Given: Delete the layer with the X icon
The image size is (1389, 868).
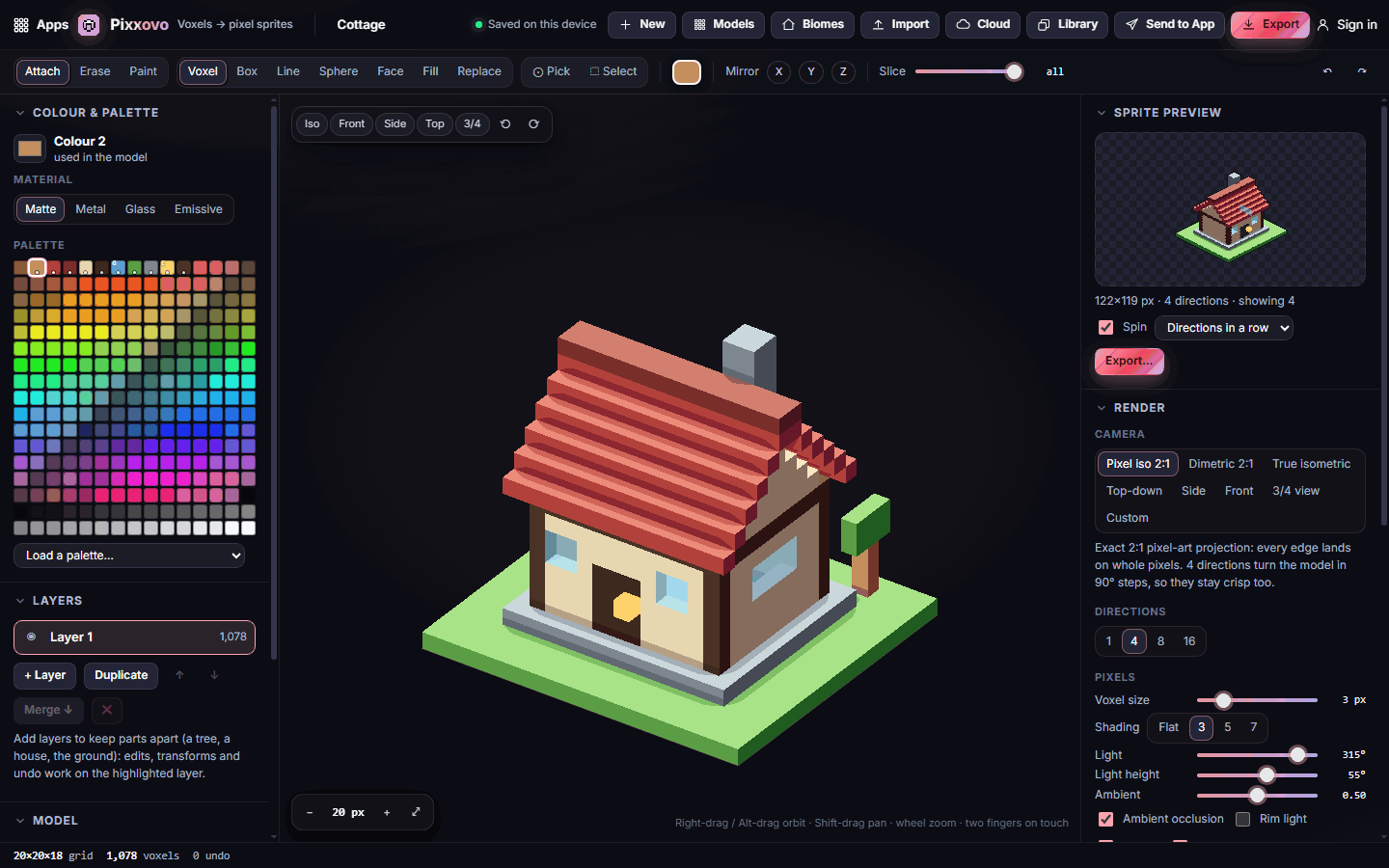Looking at the screenshot, I should point(107,710).
